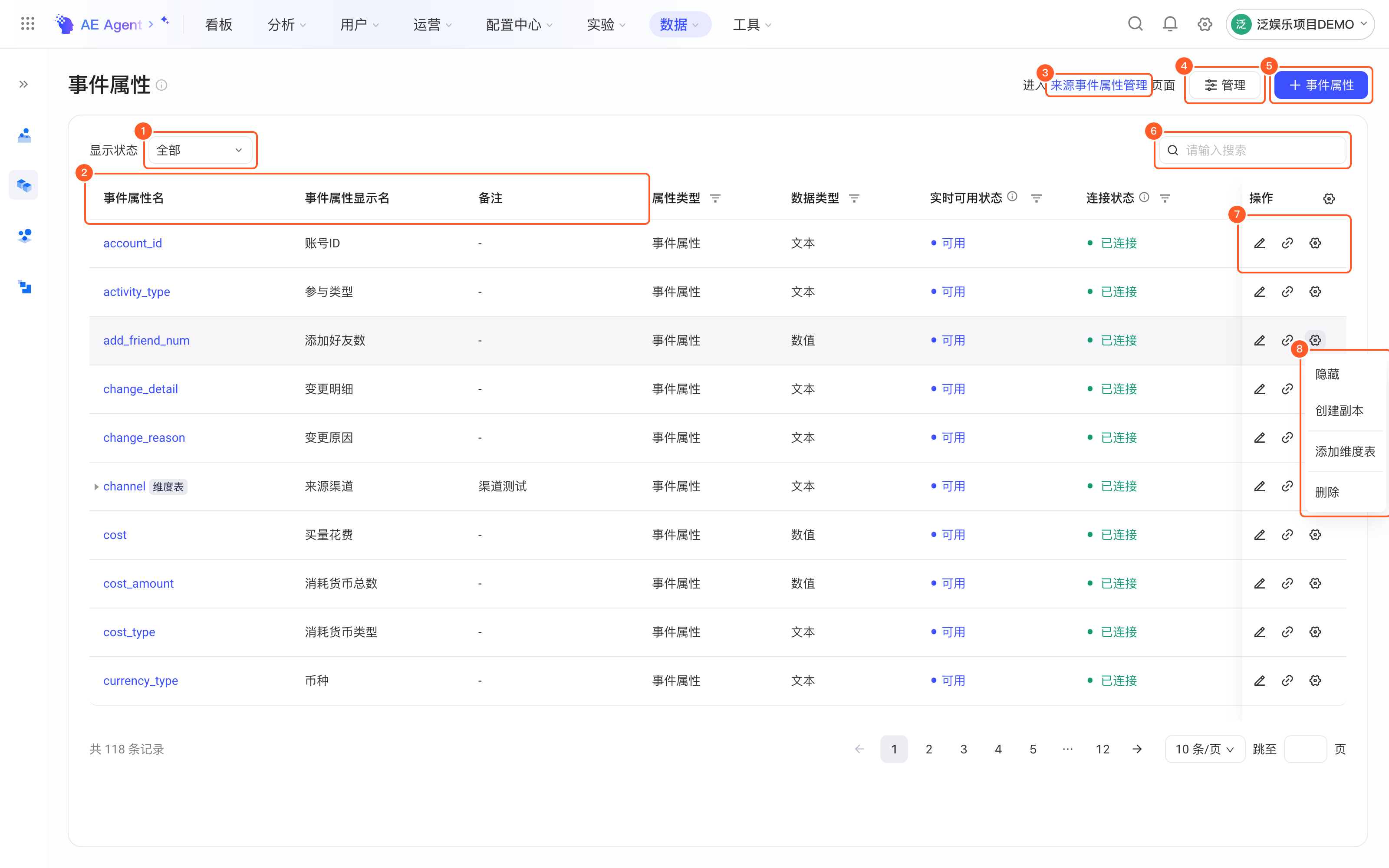This screenshot has height=868, width=1389.
Task: Click filter icon for 连接状态 column
Action: pyautogui.click(x=1165, y=199)
